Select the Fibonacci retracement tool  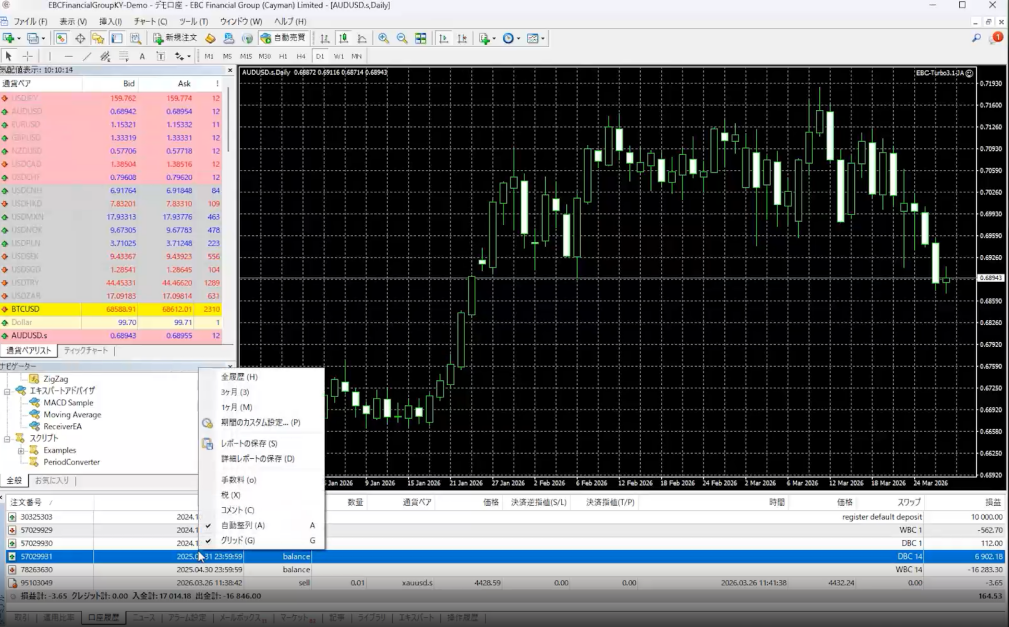124,57
